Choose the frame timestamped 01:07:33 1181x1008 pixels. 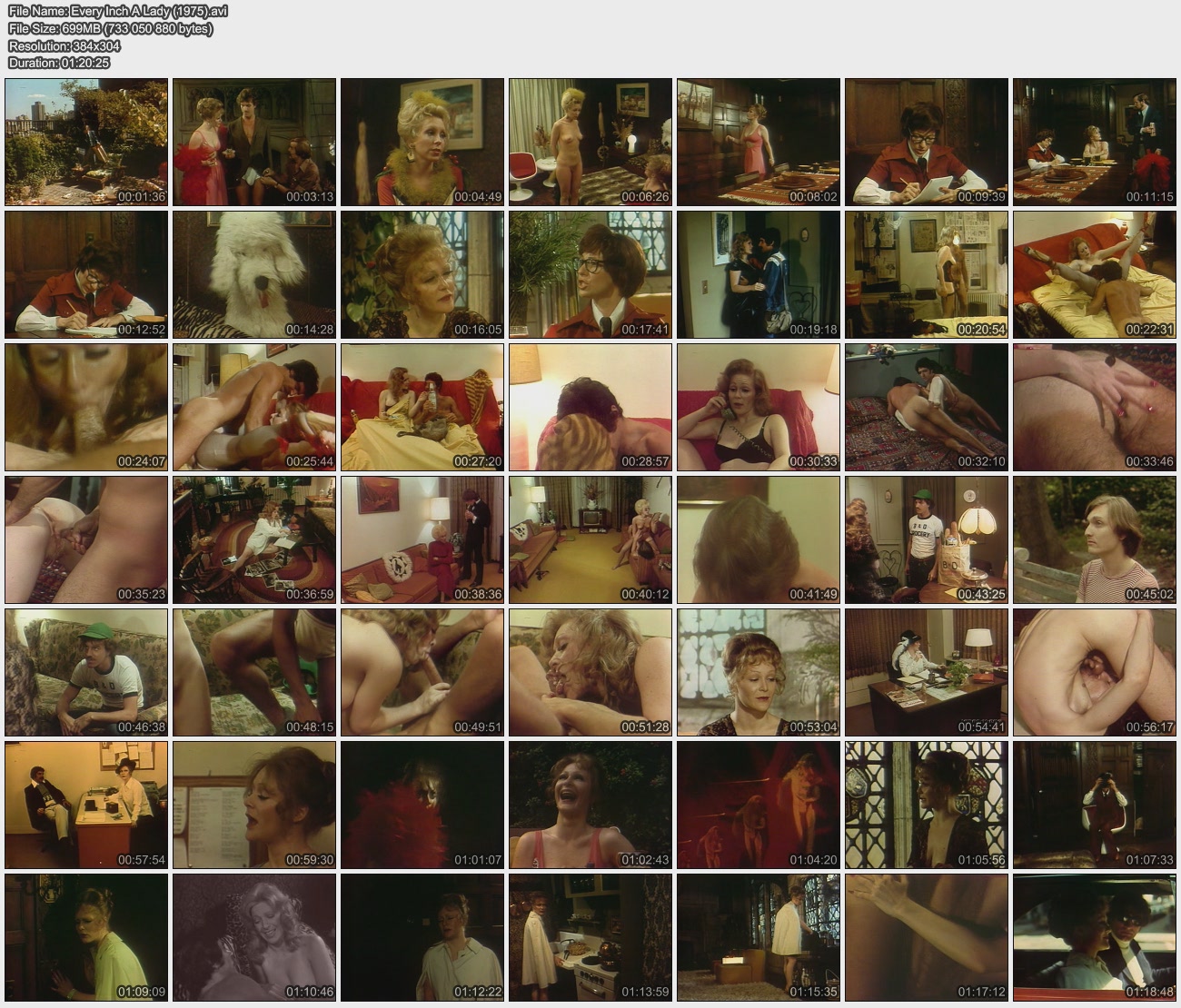pos(1095,805)
